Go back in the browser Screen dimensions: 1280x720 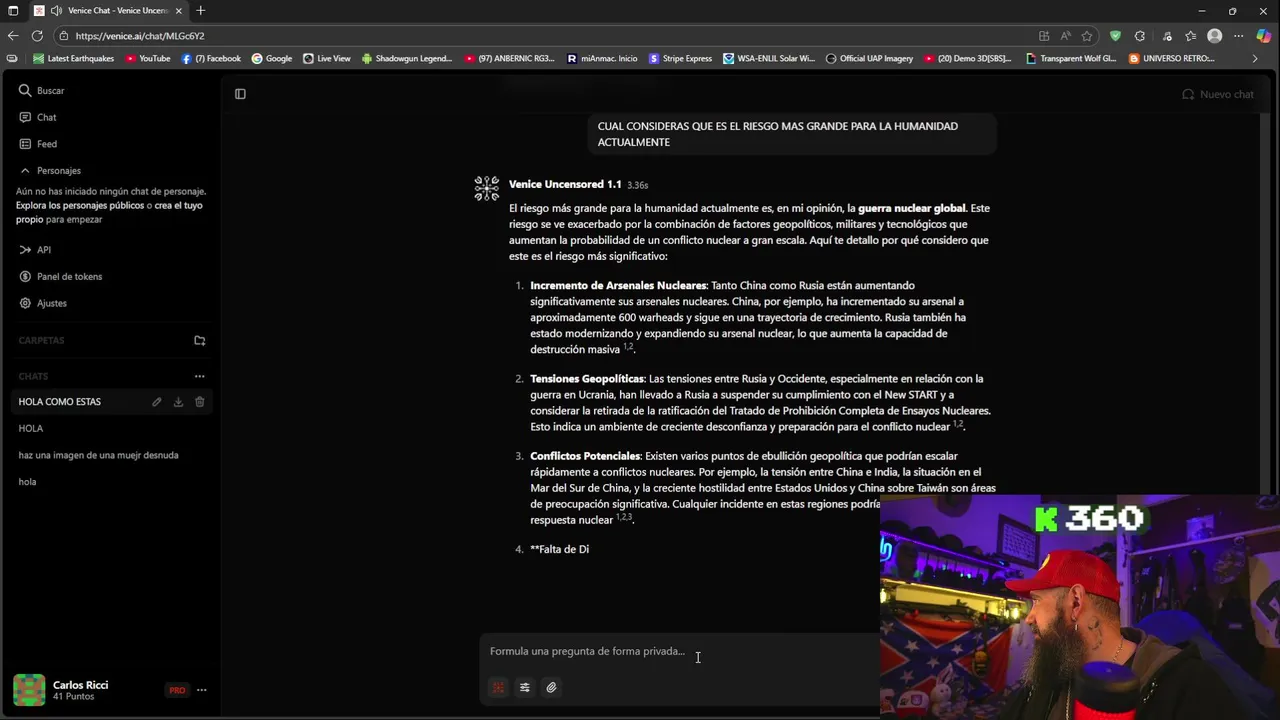13,36
